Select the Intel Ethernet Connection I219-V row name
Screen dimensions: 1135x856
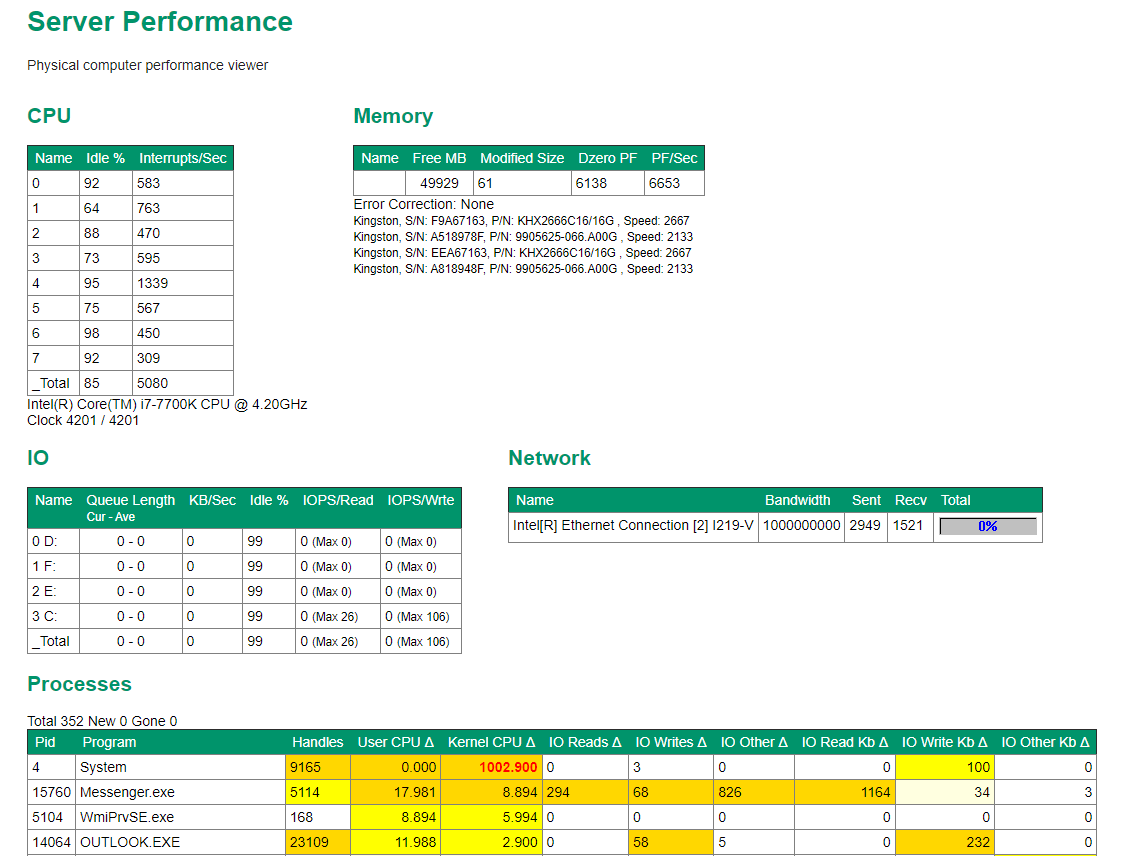pyautogui.click(x=633, y=526)
